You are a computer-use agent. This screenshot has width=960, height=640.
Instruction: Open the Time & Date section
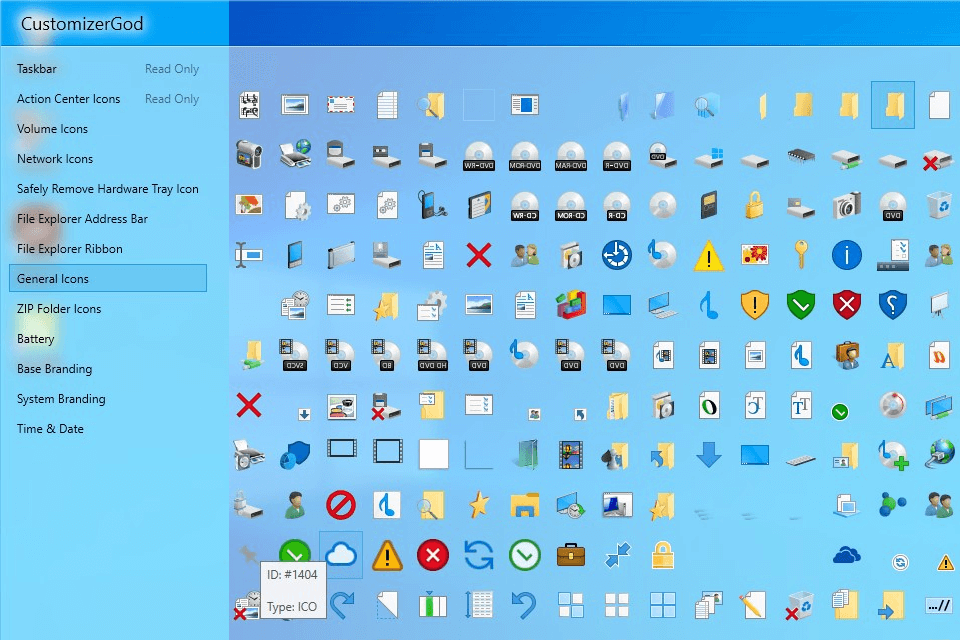click(50, 428)
